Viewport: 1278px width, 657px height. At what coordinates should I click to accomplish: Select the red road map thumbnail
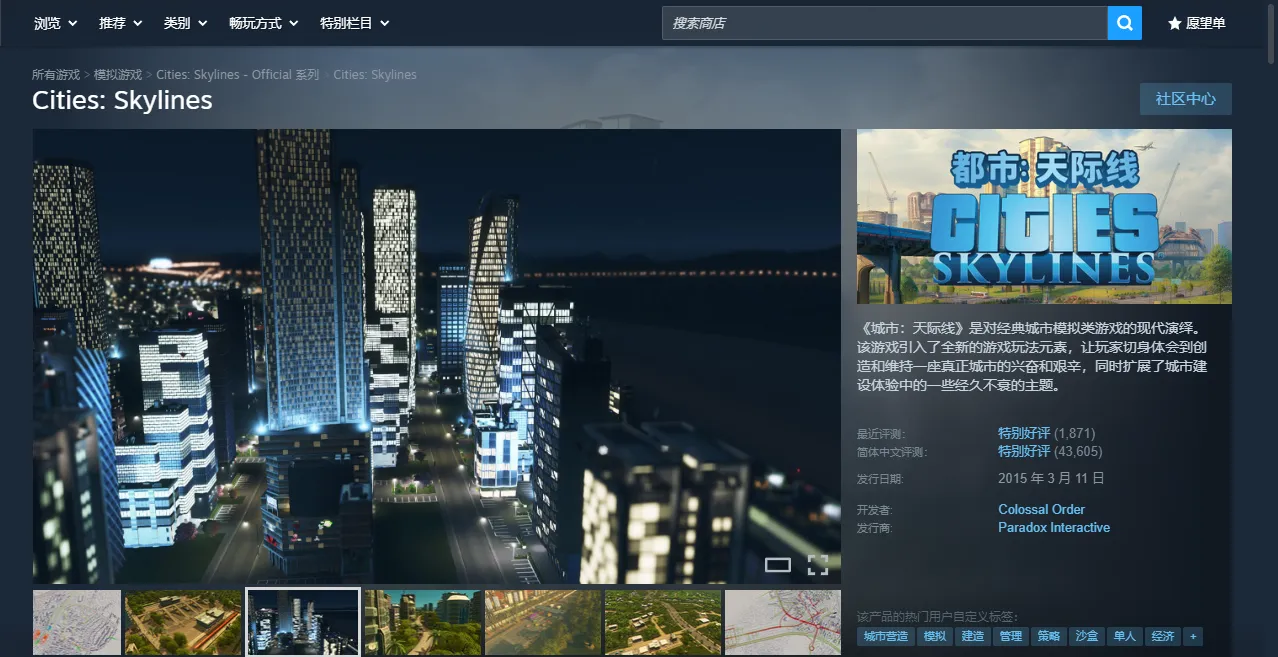point(782,622)
